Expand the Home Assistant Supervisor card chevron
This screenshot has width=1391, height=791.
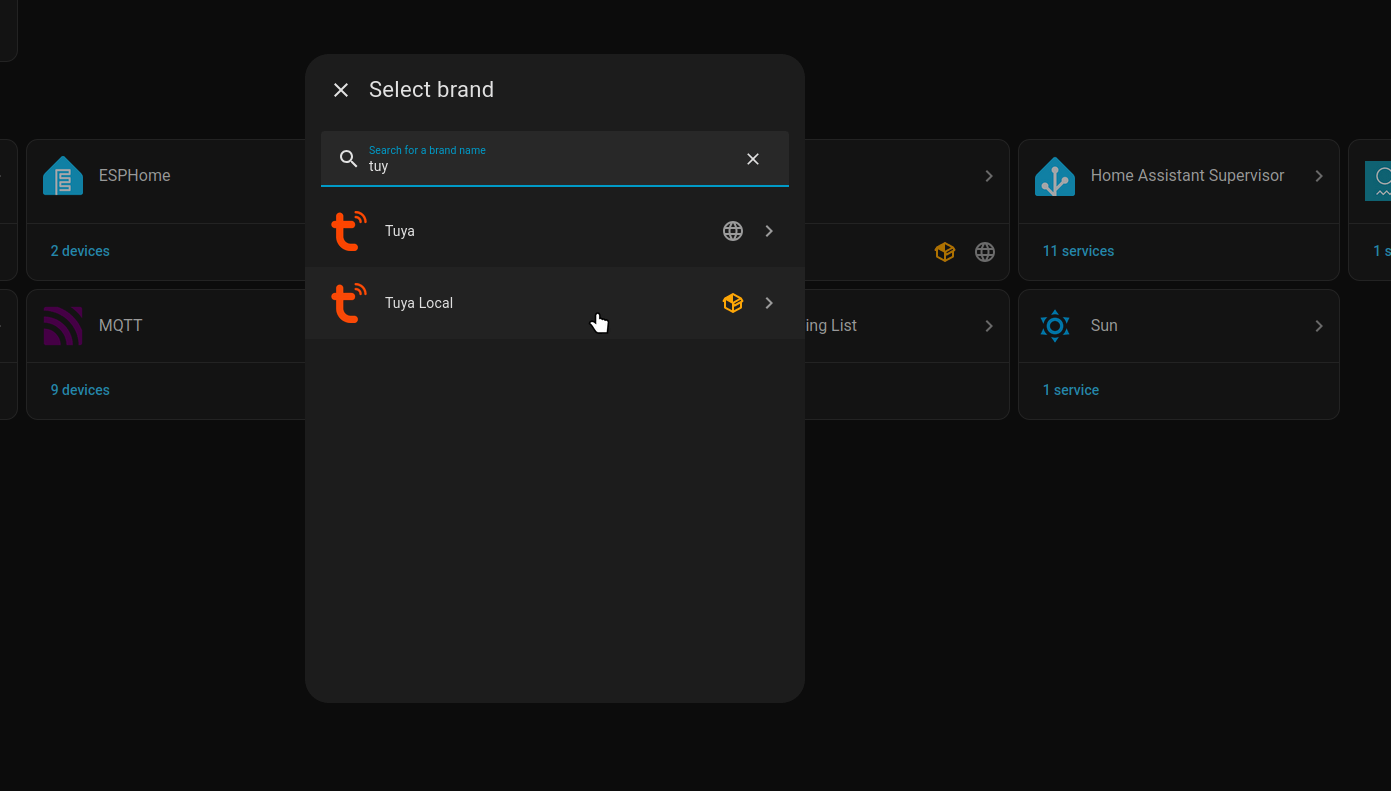pyautogui.click(x=1319, y=176)
